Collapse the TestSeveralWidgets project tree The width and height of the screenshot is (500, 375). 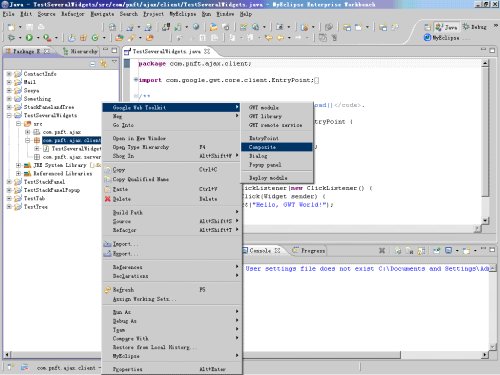9,115
